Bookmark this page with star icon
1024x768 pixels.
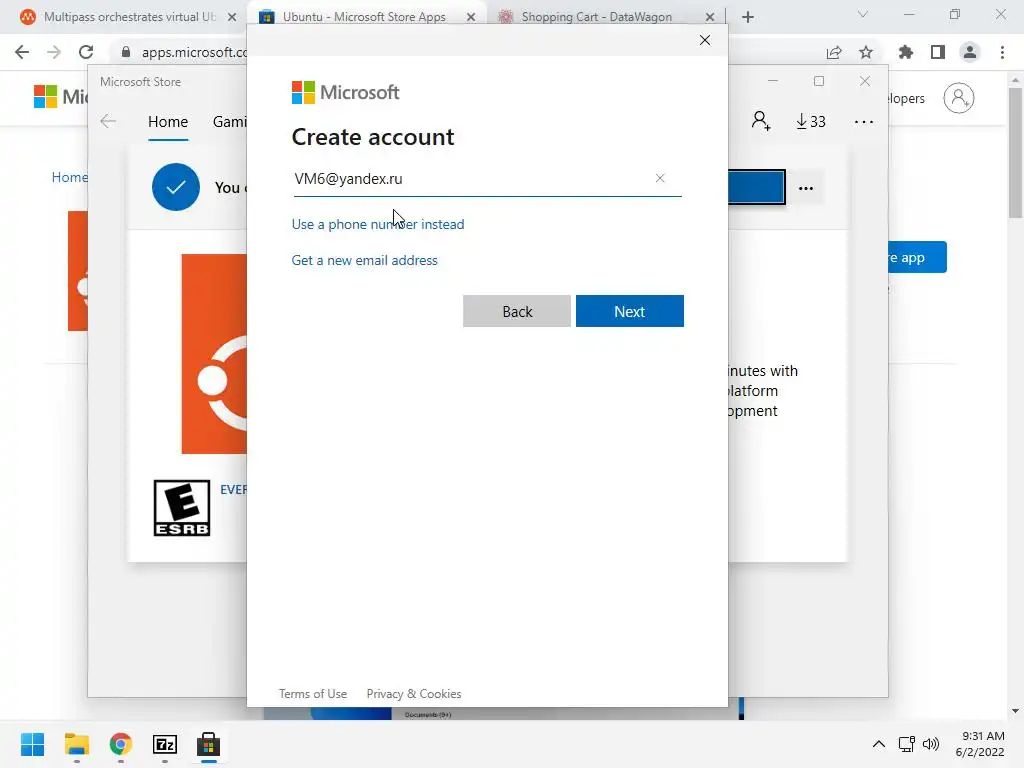point(866,52)
